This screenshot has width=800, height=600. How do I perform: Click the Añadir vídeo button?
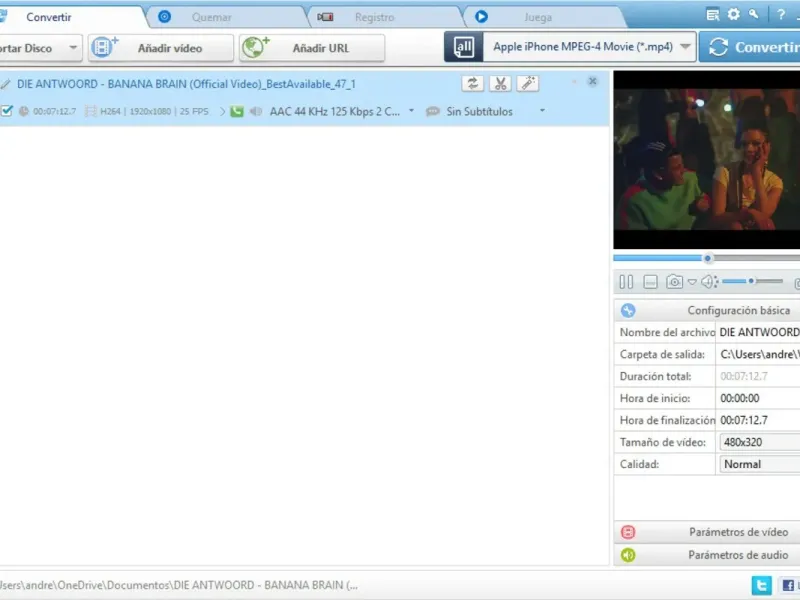tap(161, 48)
